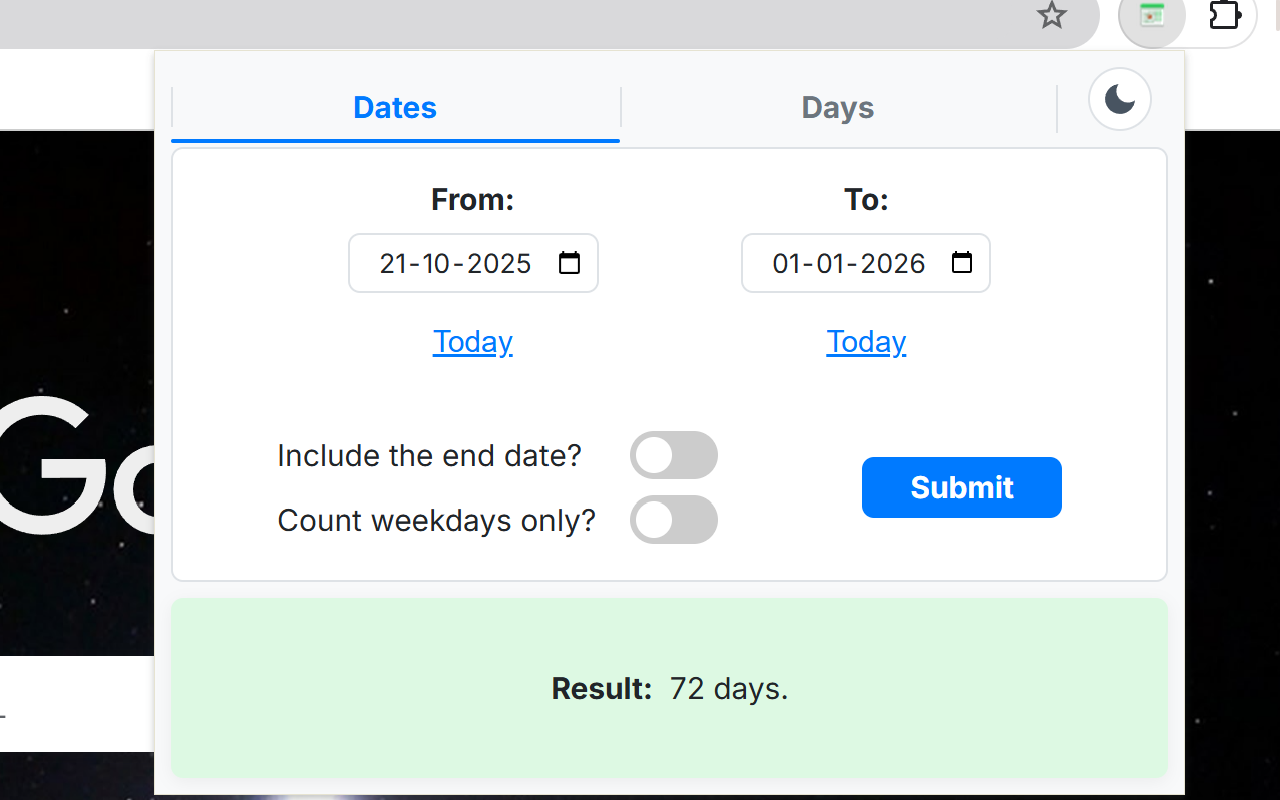Open the To date calendar picker icon
This screenshot has width=1280, height=800.
pyautogui.click(x=962, y=263)
